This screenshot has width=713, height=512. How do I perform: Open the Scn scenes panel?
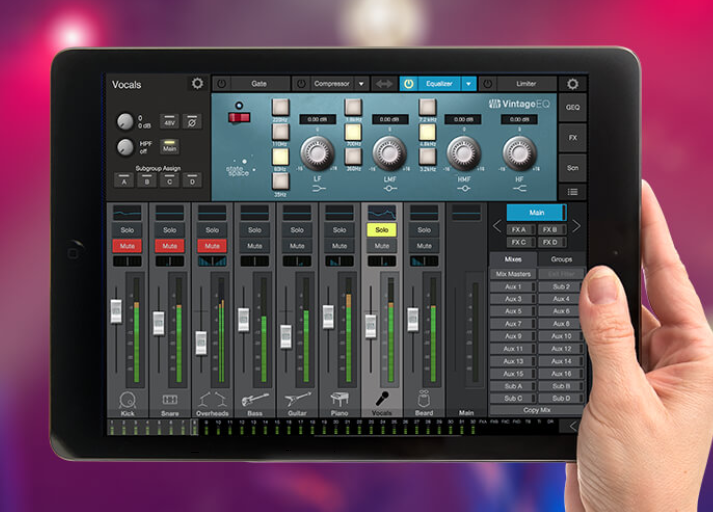tap(572, 168)
